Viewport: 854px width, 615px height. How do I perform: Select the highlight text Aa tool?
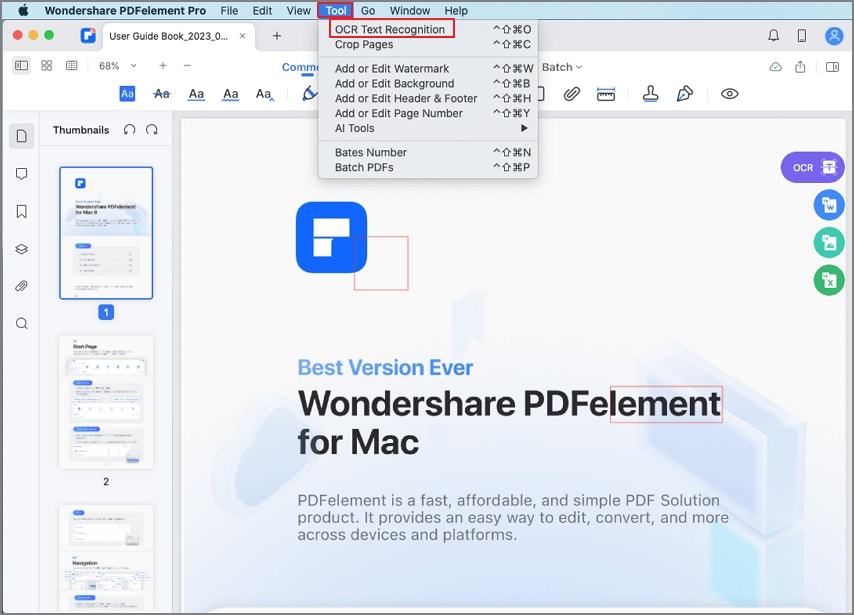pyautogui.click(x=127, y=94)
